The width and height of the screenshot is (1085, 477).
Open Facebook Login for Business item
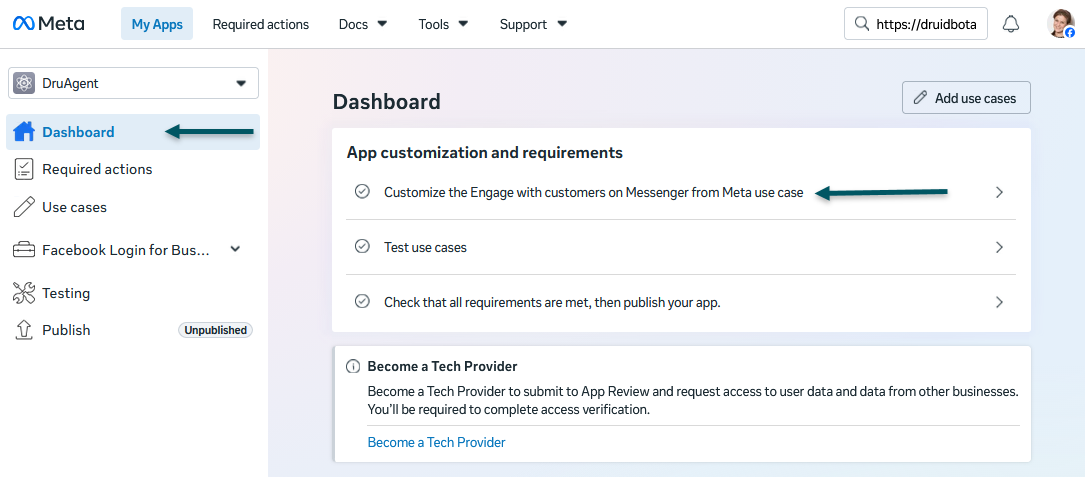pos(125,250)
